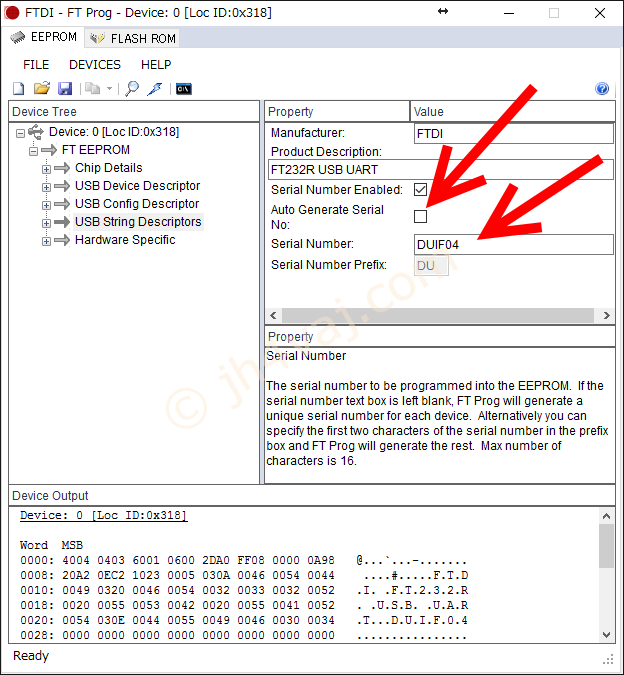Click the arrow icon beside Hardware Specific
624x675 pixels.
[62, 240]
